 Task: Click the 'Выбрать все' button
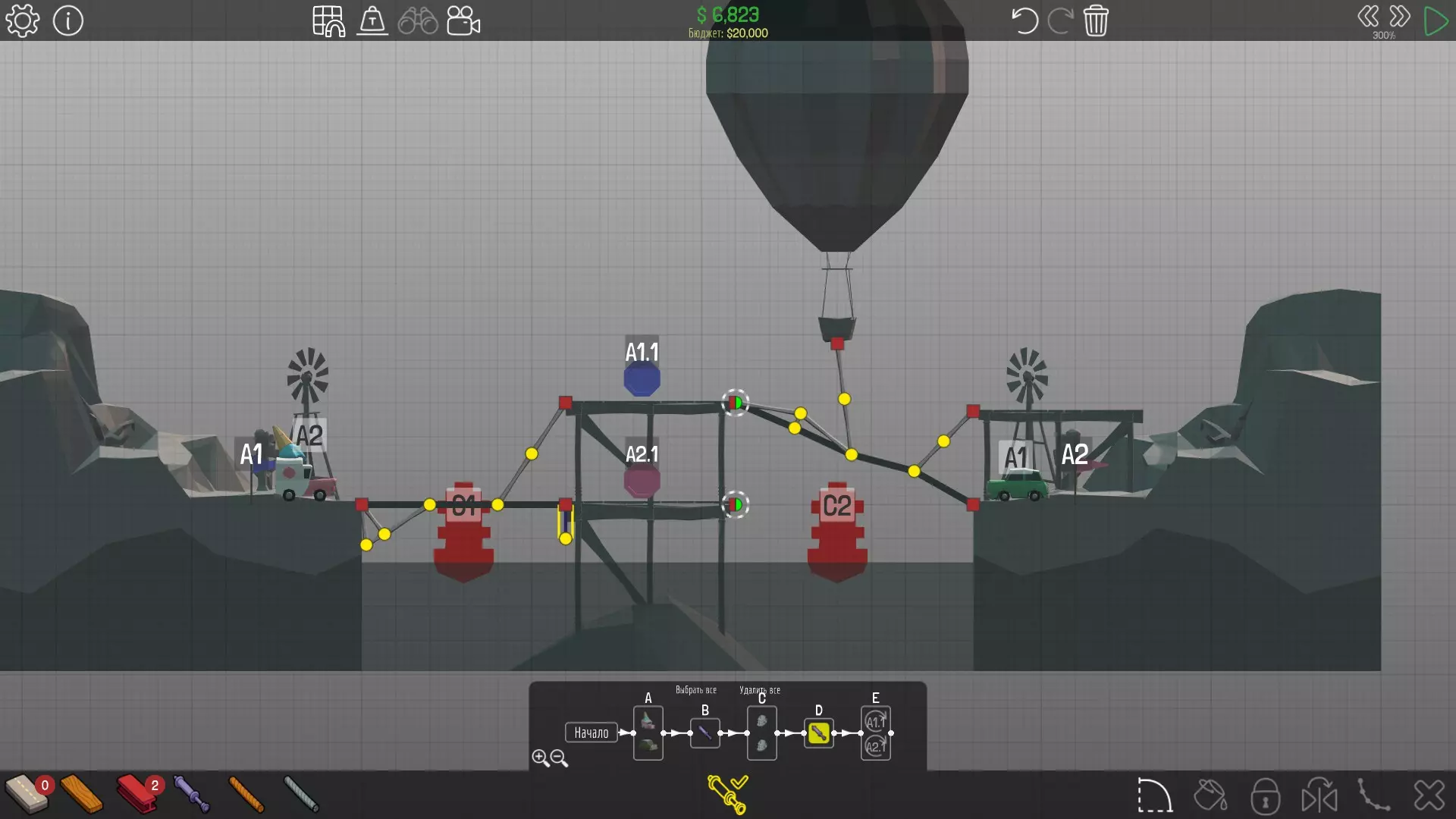[695, 690]
